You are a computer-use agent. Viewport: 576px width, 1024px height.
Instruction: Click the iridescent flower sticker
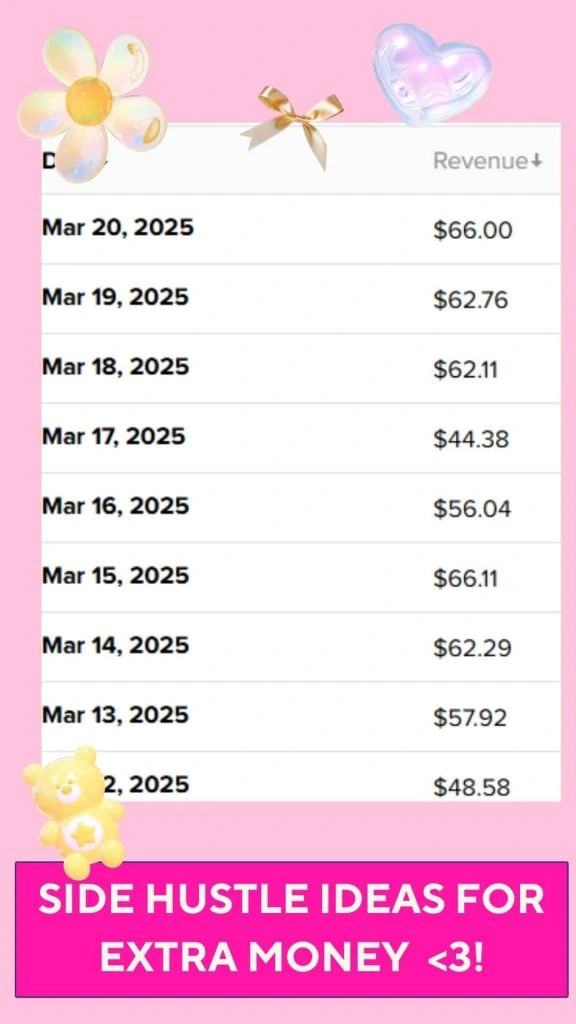pyautogui.click(x=90, y=100)
